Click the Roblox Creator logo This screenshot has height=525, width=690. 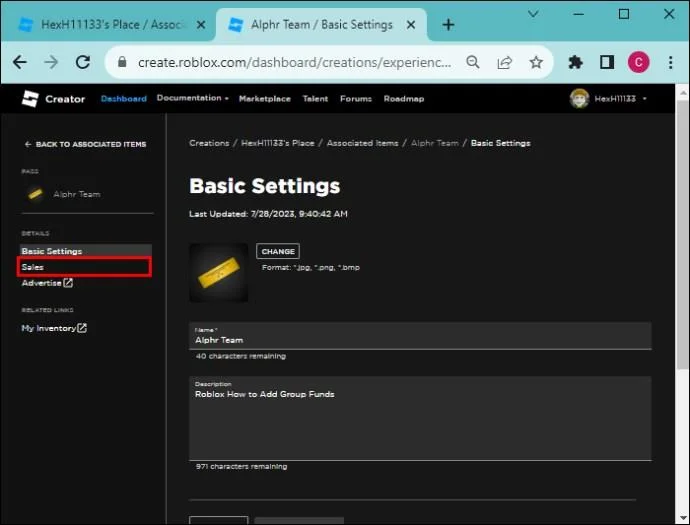53,99
